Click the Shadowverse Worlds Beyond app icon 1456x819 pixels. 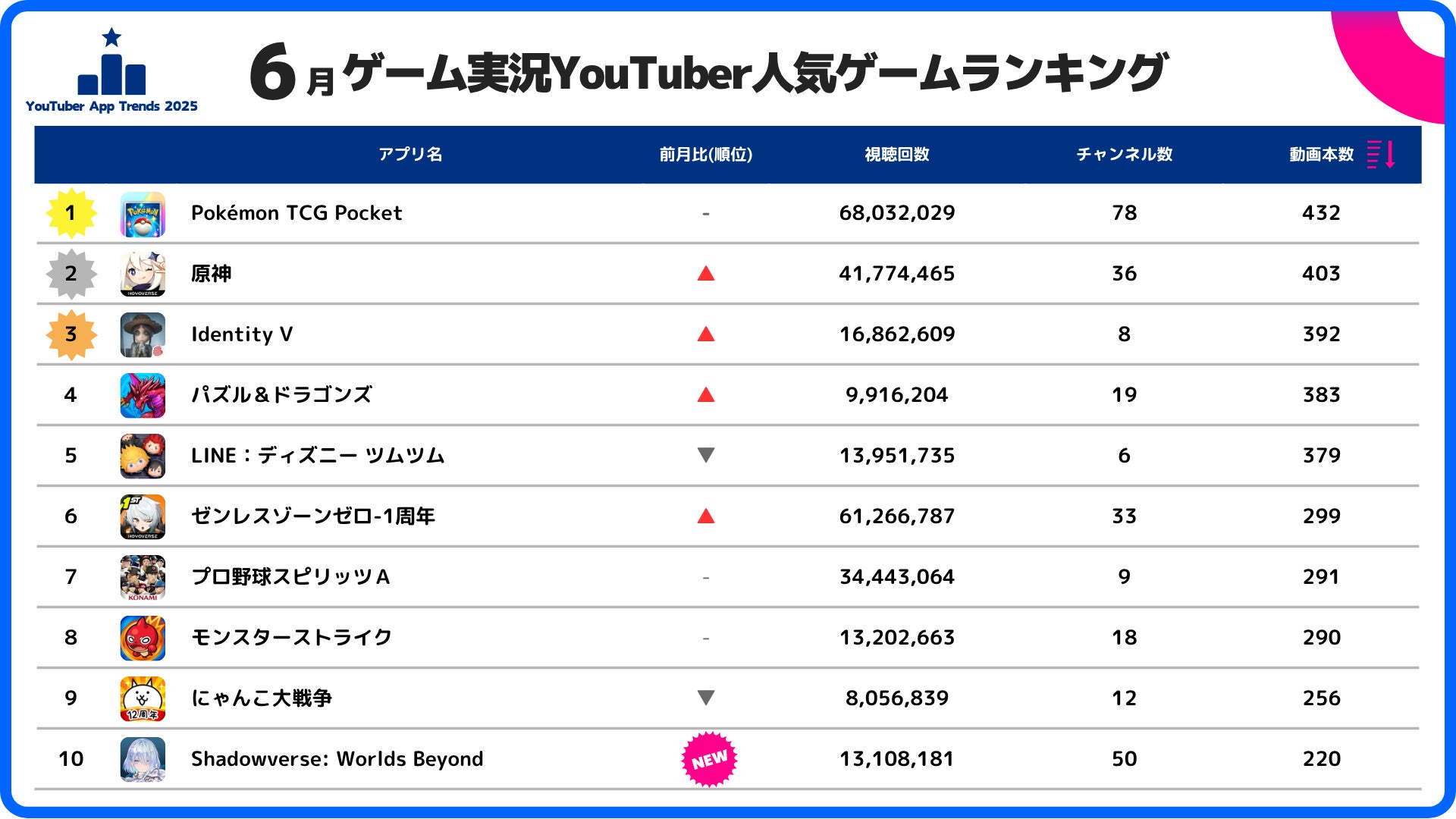143,759
